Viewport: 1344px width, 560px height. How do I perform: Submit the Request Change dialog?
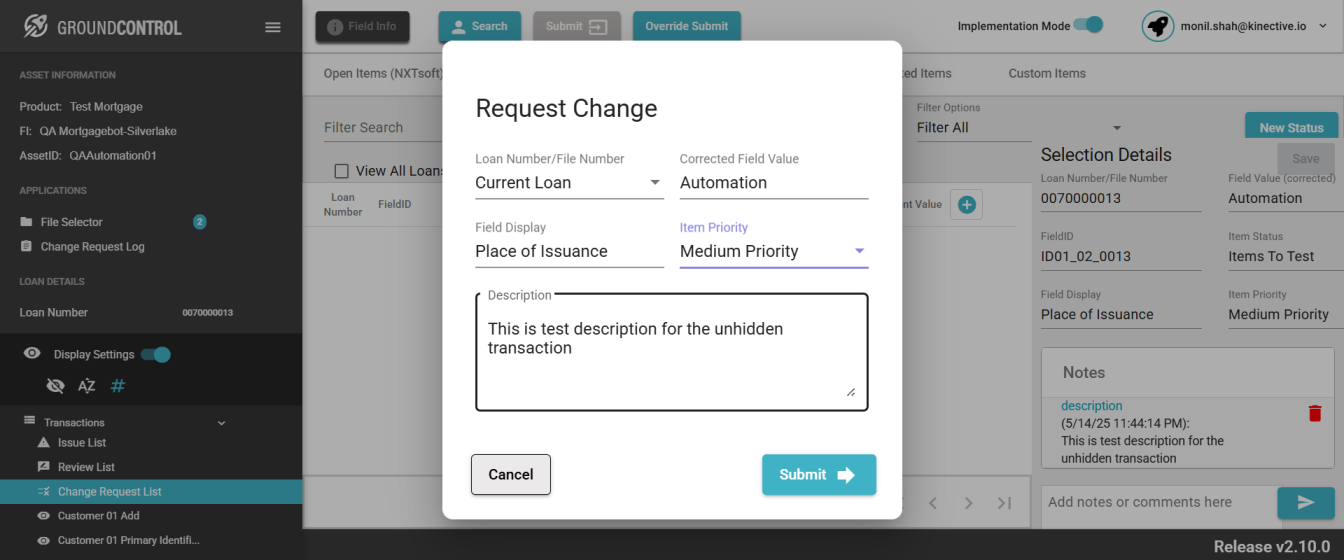pyautogui.click(x=818, y=475)
